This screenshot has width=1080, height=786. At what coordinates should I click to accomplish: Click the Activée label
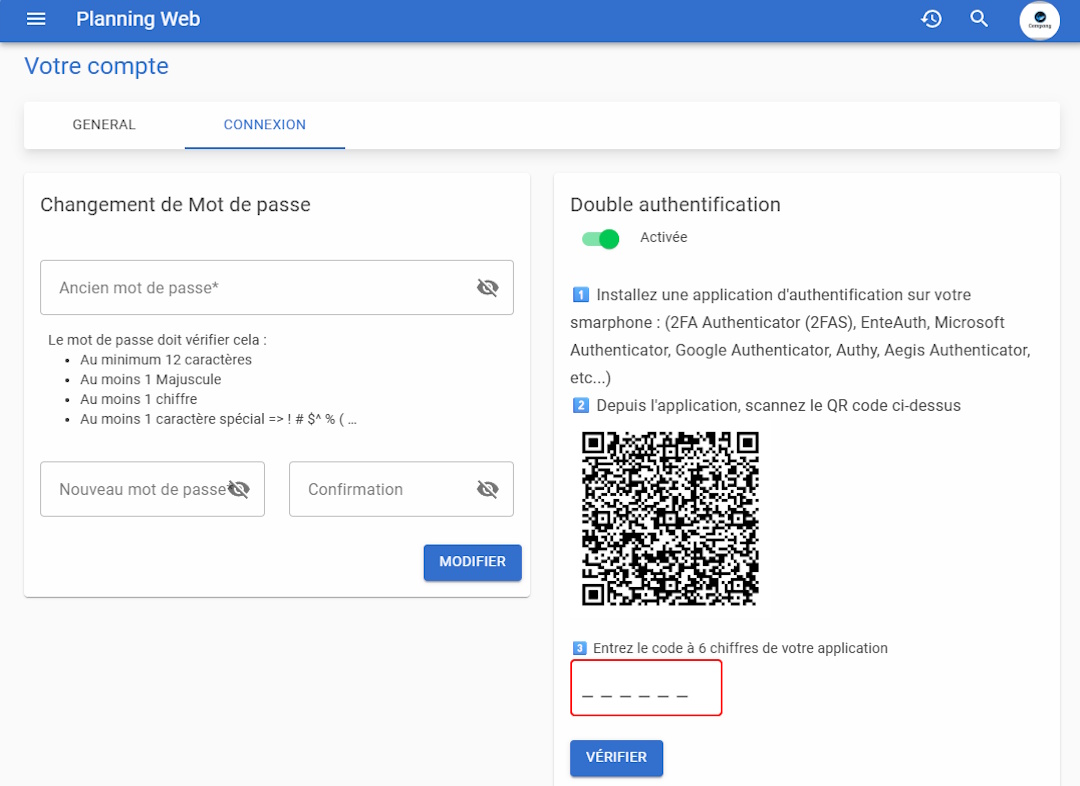pyautogui.click(x=663, y=238)
